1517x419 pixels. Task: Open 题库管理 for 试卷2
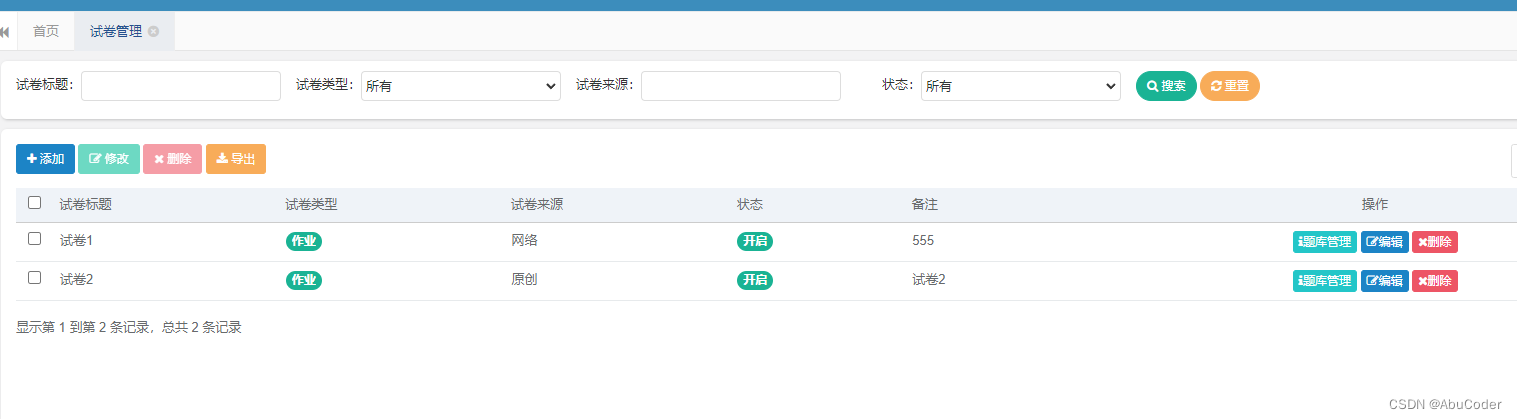click(x=1325, y=281)
